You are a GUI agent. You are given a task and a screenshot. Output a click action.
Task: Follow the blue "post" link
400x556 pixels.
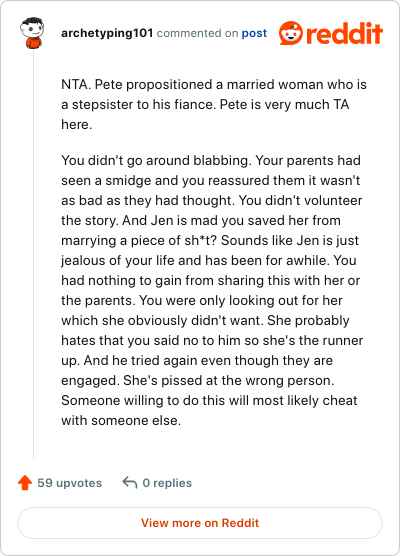[254, 33]
